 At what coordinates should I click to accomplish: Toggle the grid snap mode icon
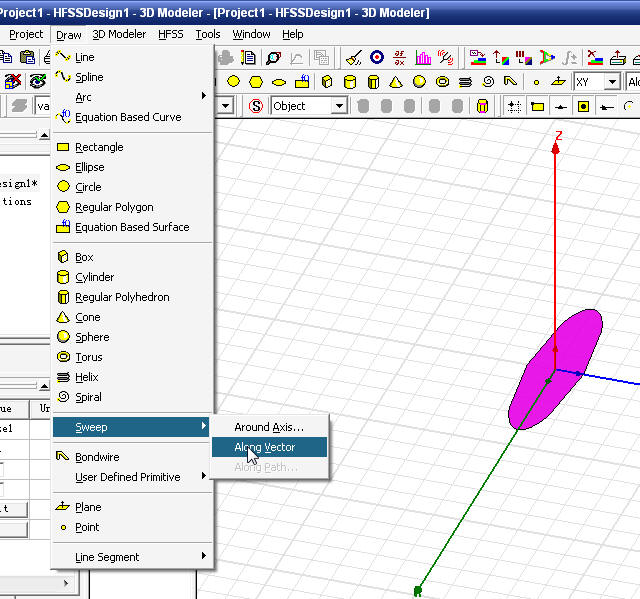pyautogui.click(x=514, y=107)
